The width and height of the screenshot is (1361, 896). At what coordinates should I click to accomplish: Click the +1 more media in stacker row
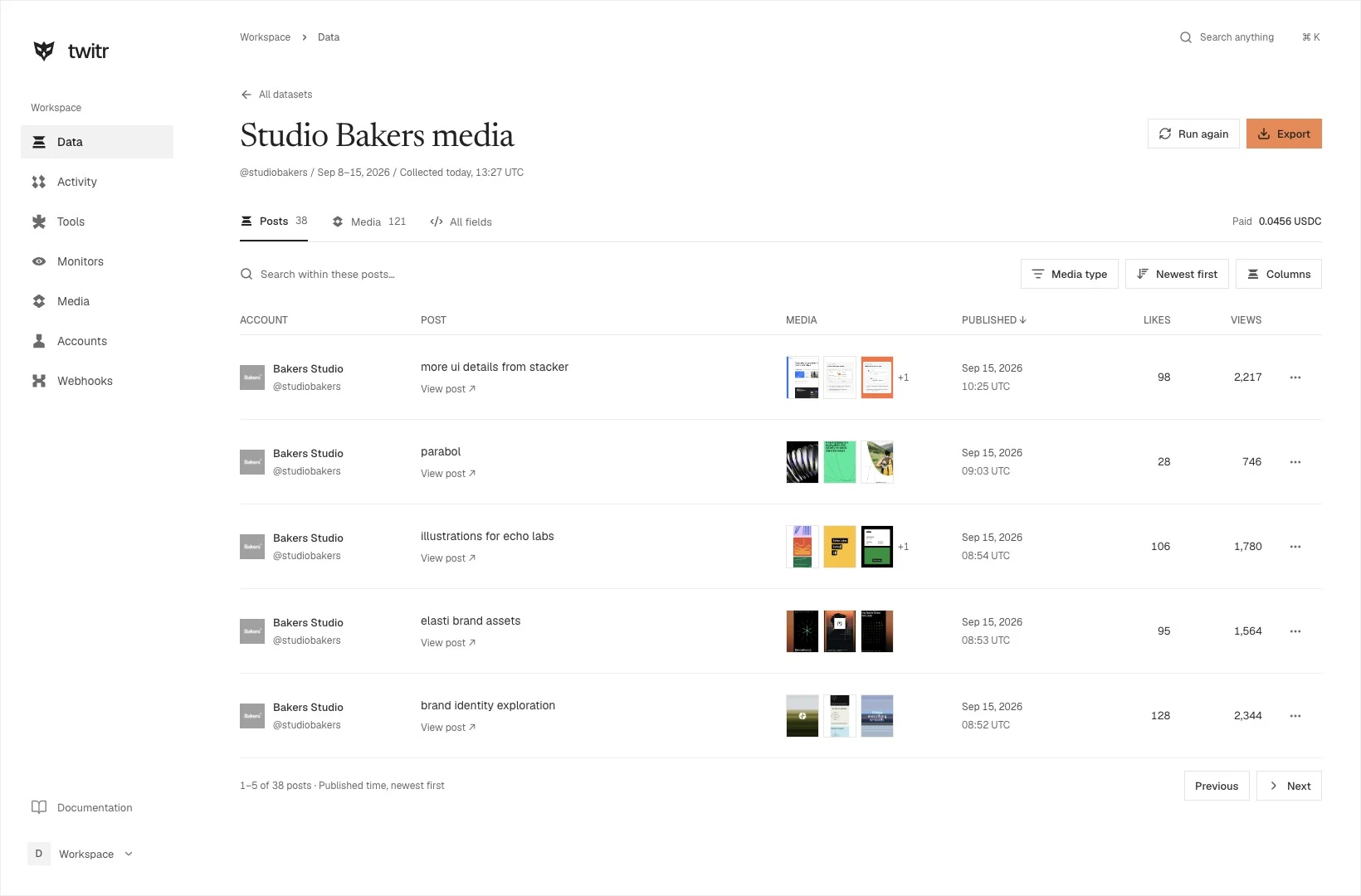904,377
